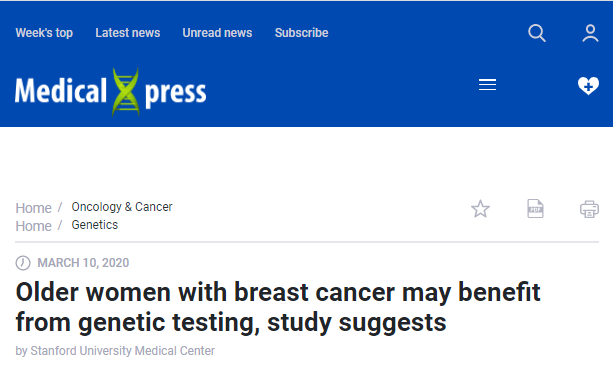The height and width of the screenshot is (369, 613).
Task: View Unread news
Action: [217, 33]
